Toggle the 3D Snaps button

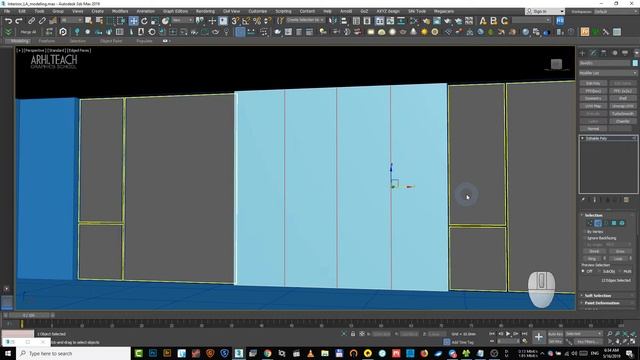tap(236, 21)
